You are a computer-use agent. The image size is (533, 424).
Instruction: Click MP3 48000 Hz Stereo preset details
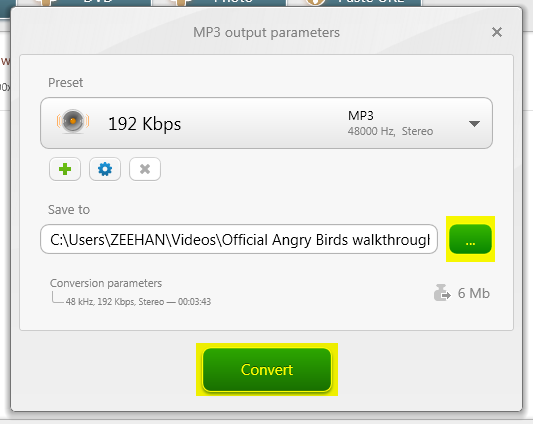point(390,123)
